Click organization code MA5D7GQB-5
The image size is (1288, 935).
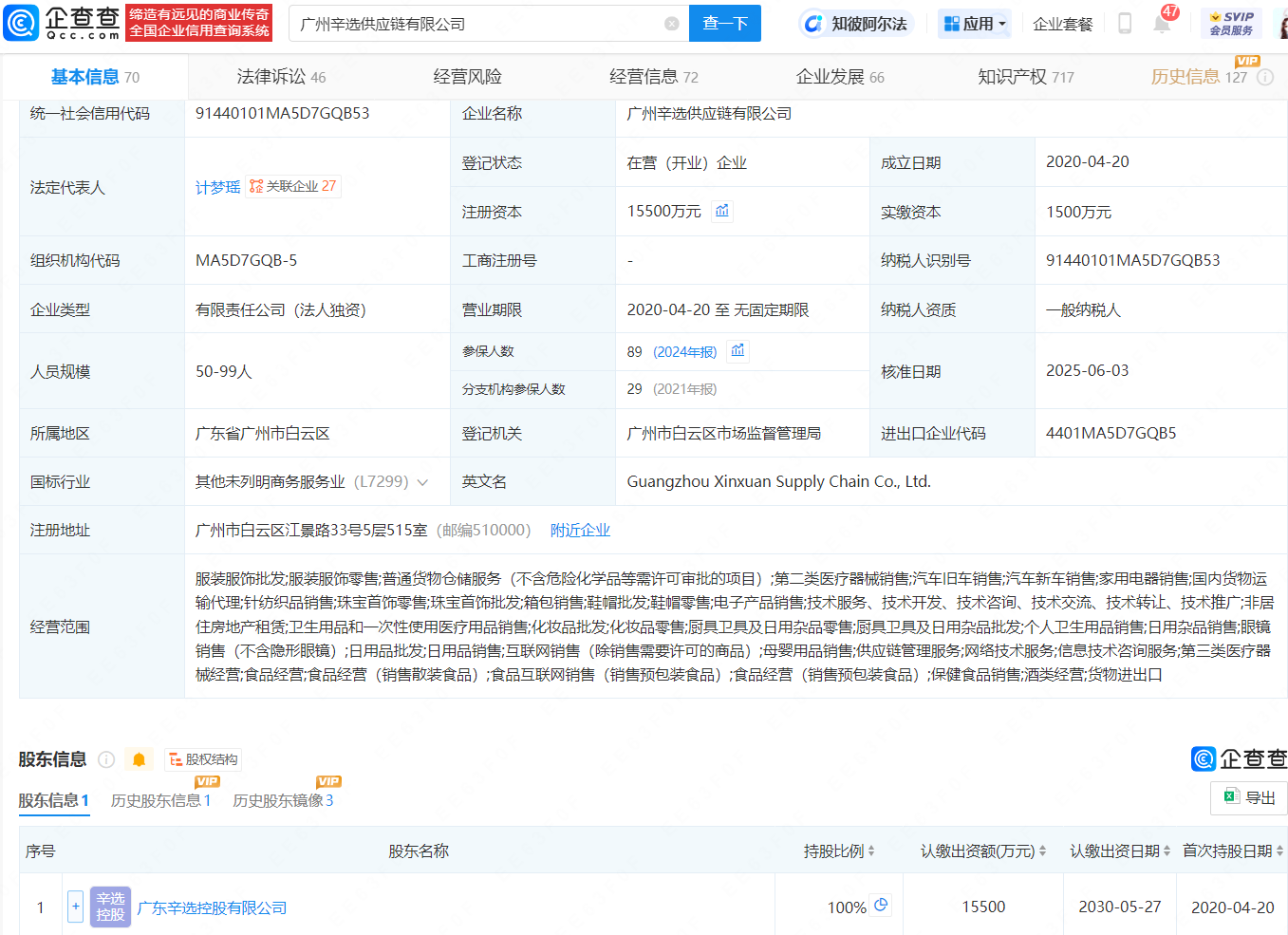(x=246, y=260)
